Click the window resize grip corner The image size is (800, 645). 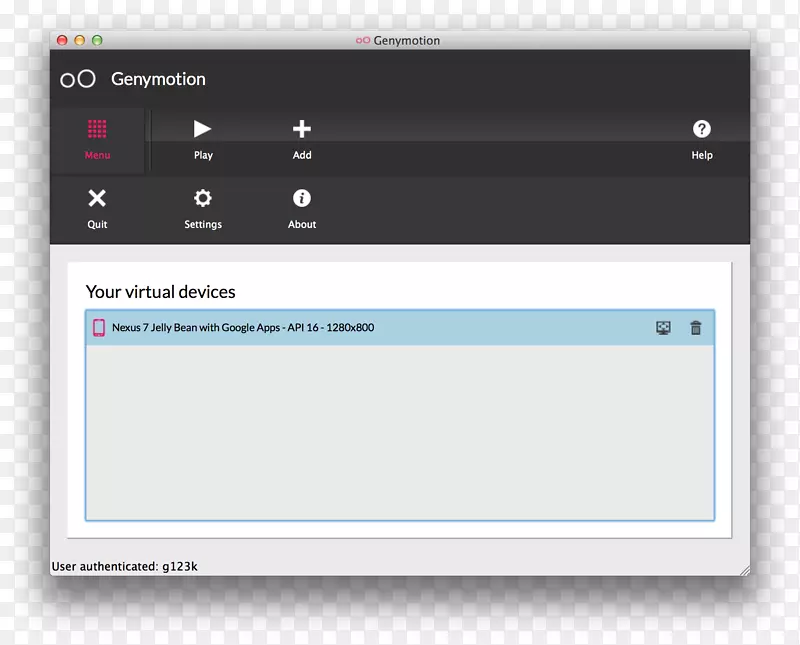744,570
